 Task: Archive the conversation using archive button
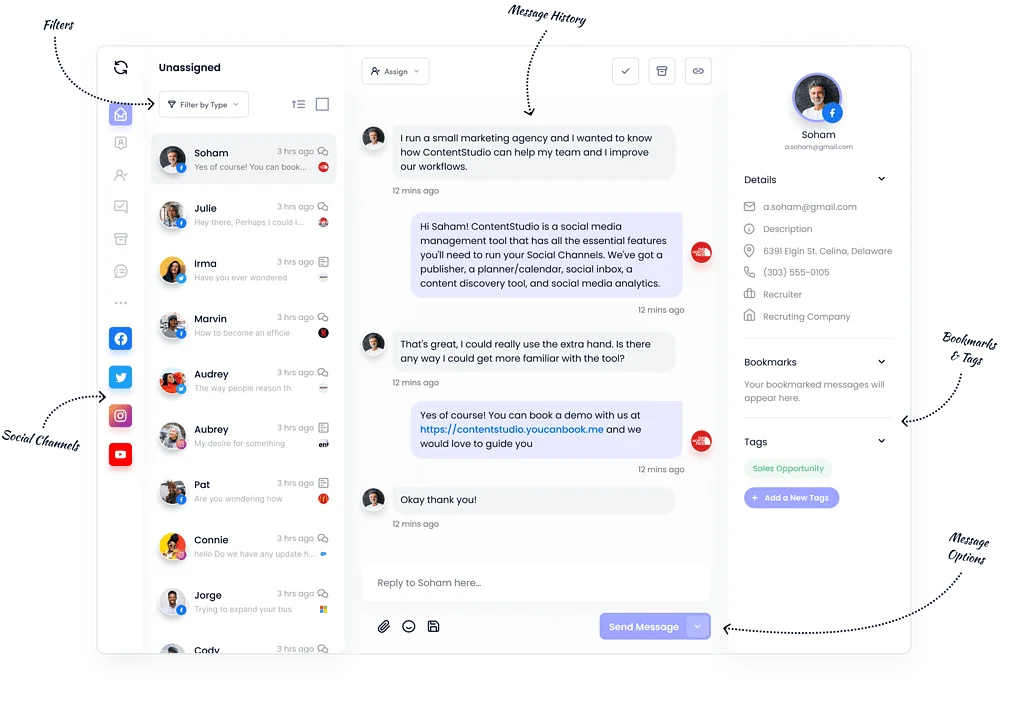click(662, 71)
